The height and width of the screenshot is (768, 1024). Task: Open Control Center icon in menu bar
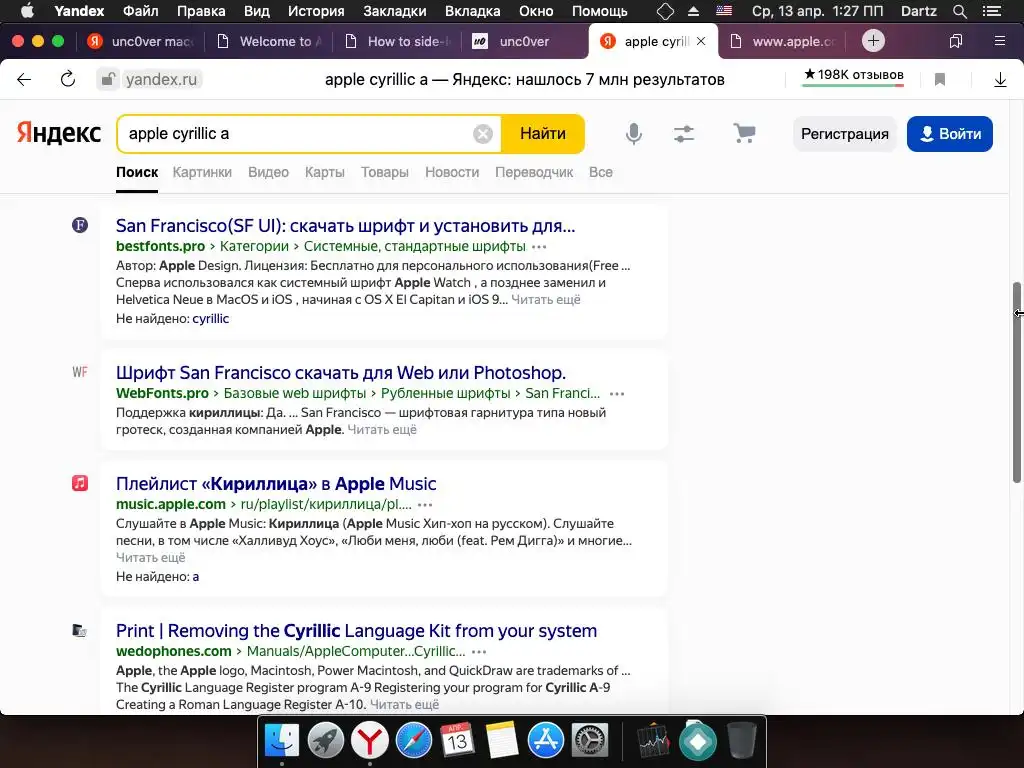pos(992,11)
